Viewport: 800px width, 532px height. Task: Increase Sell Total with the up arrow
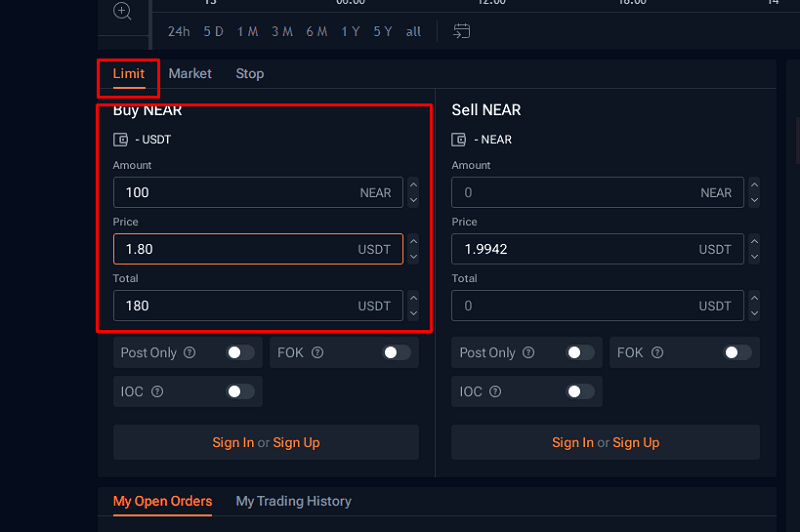[x=755, y=298]
